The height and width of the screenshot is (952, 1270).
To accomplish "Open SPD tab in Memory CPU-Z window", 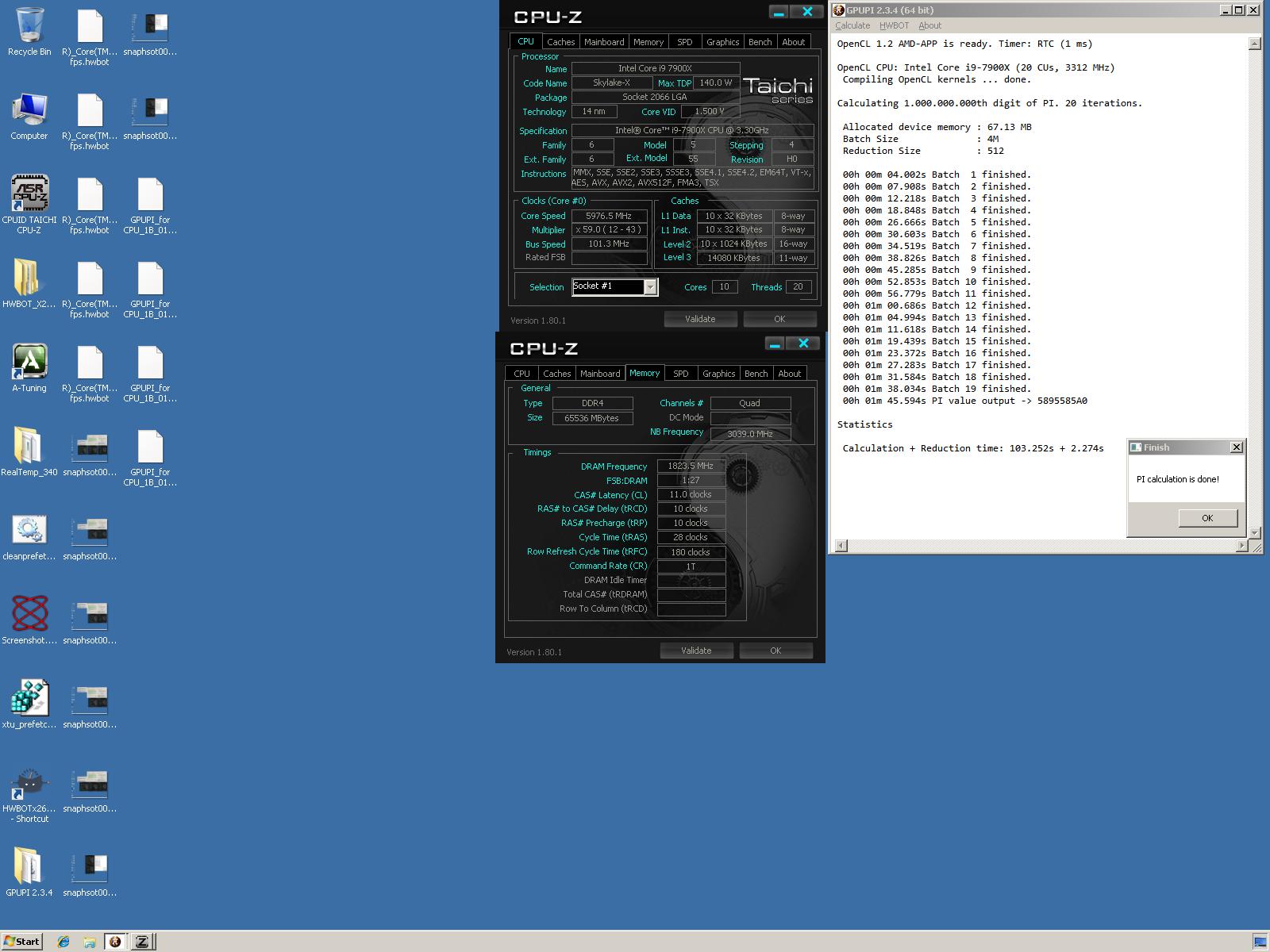I will tap(680, 374).
